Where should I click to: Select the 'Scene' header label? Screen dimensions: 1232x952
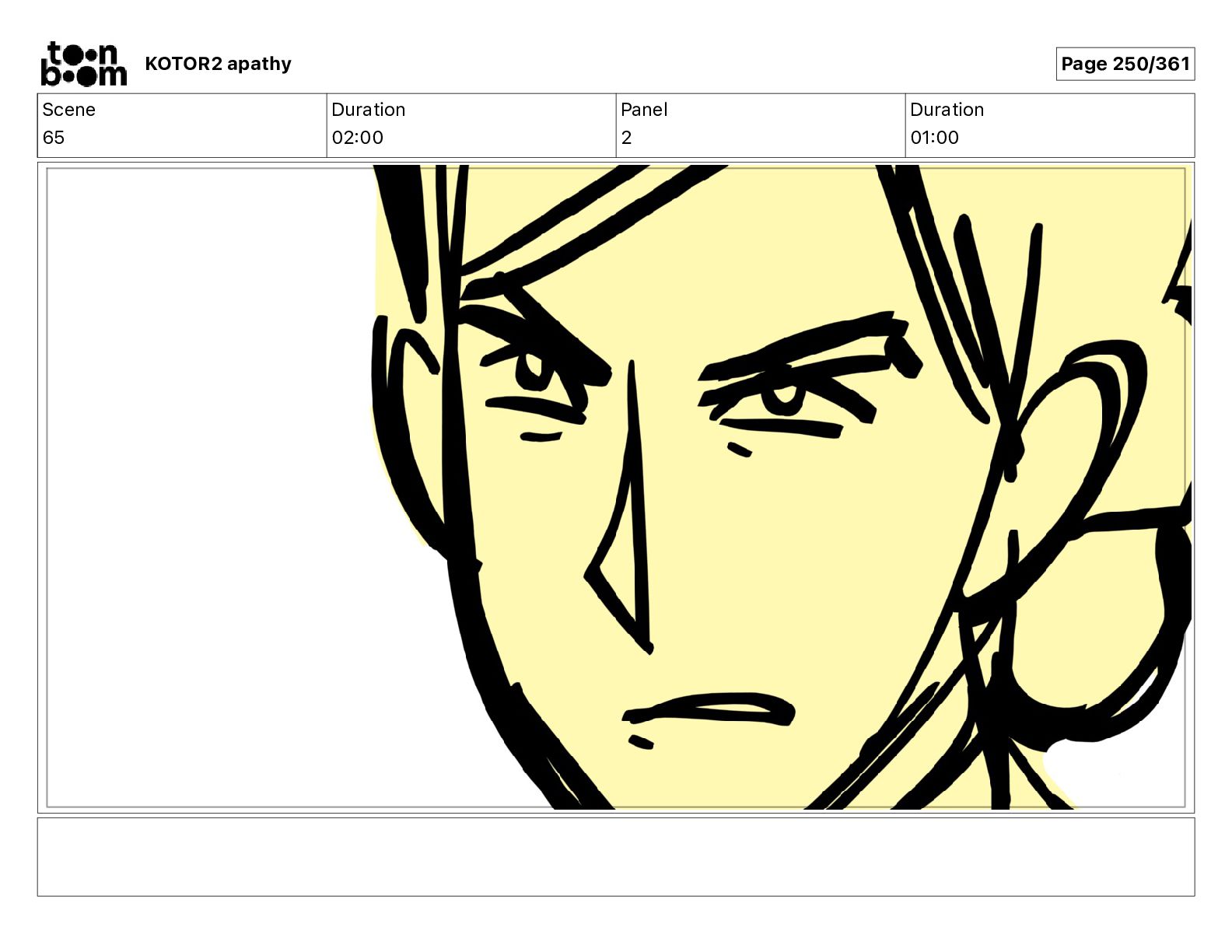pyautogui.click(x=69, y=110)
